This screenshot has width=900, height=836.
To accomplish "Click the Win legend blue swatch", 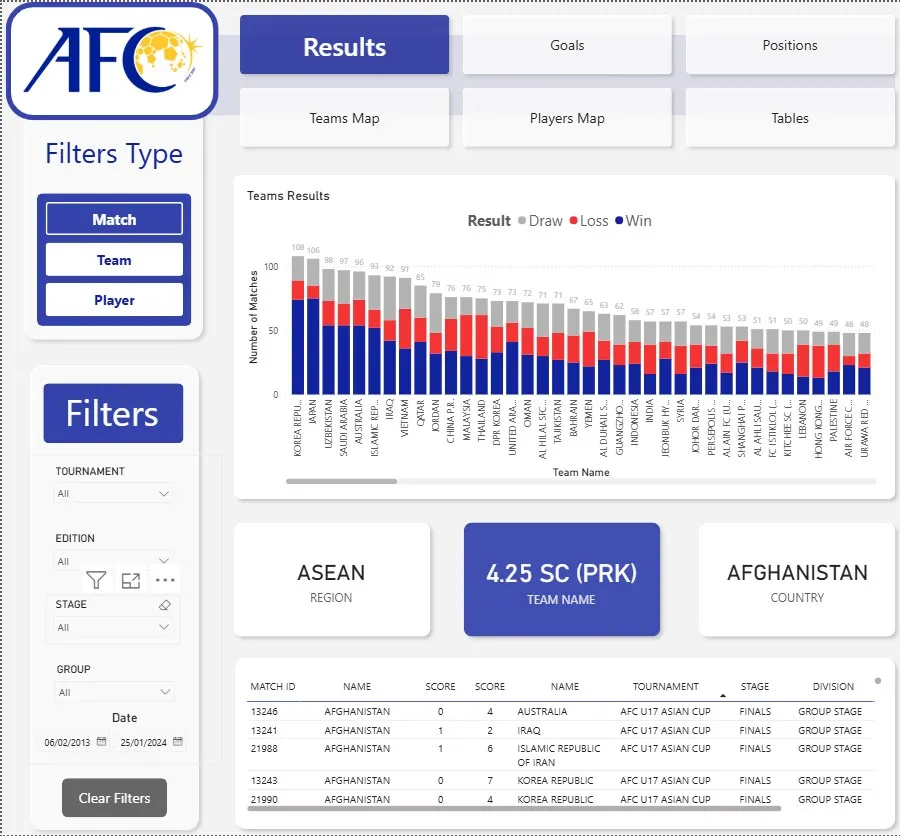I will (x=619, y=220).
